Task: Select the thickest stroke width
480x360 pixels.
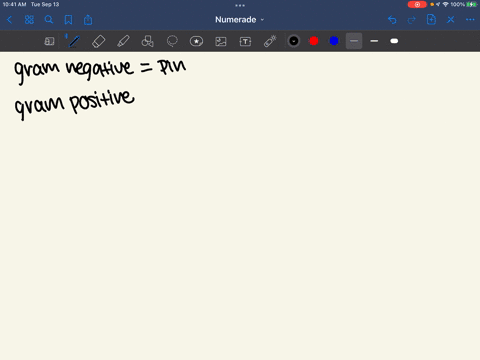Action: [x=394, y=41]
